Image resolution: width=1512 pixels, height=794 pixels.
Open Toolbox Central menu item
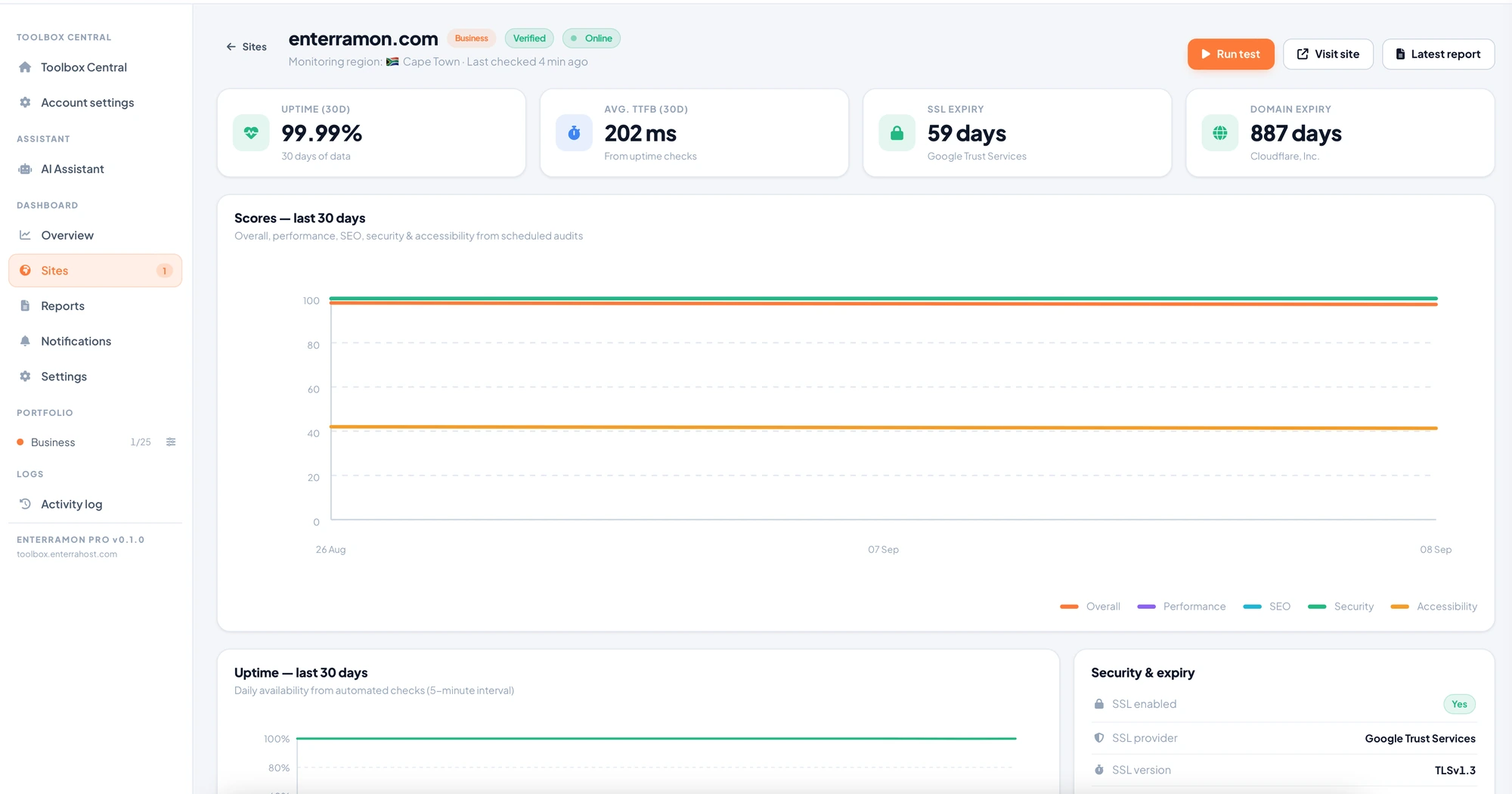tap(95, 67)
